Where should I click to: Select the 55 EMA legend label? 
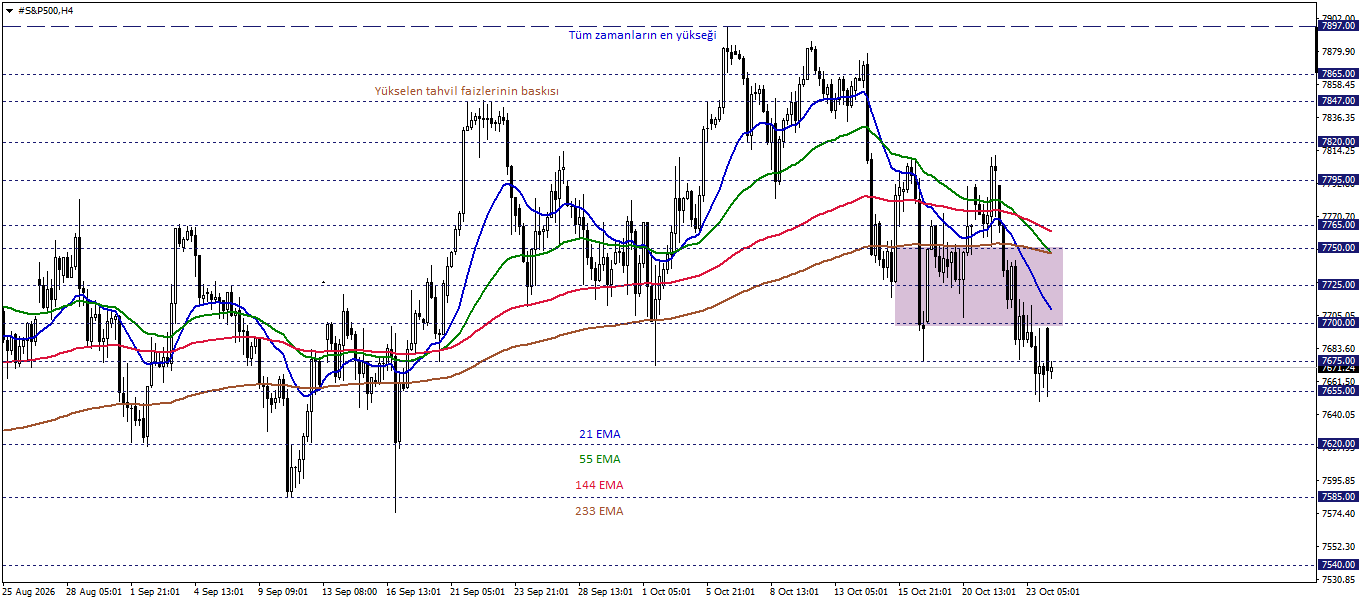point(600,459)
